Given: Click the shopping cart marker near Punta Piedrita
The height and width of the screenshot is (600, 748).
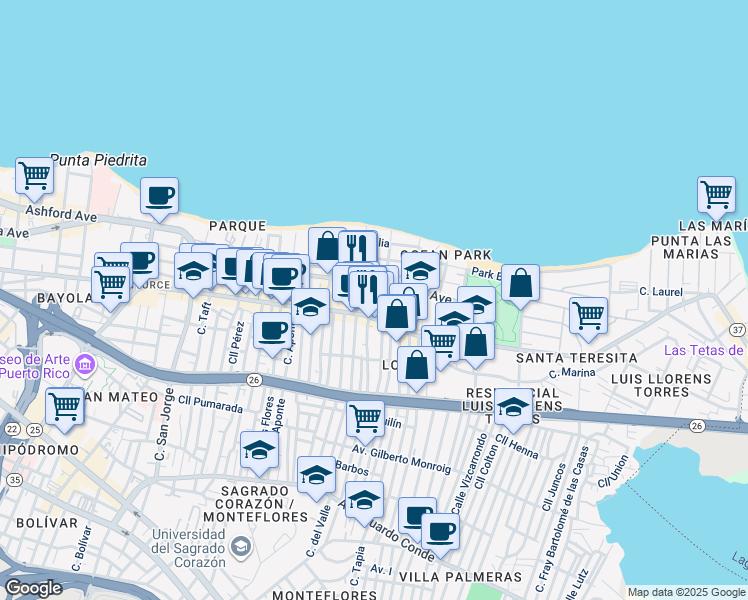Looking at the screenshot, I should tap(34, 175).
